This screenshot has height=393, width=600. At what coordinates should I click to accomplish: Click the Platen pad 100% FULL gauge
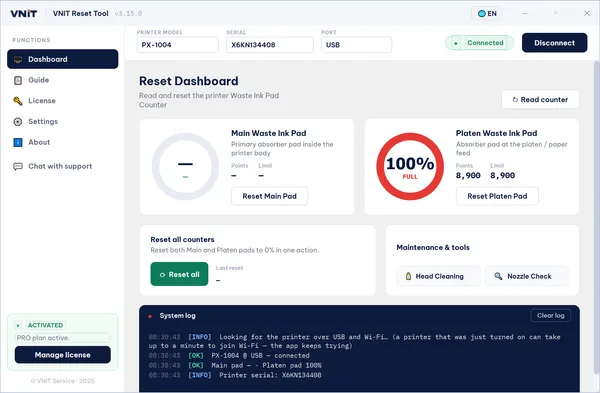tap(410, 166)
